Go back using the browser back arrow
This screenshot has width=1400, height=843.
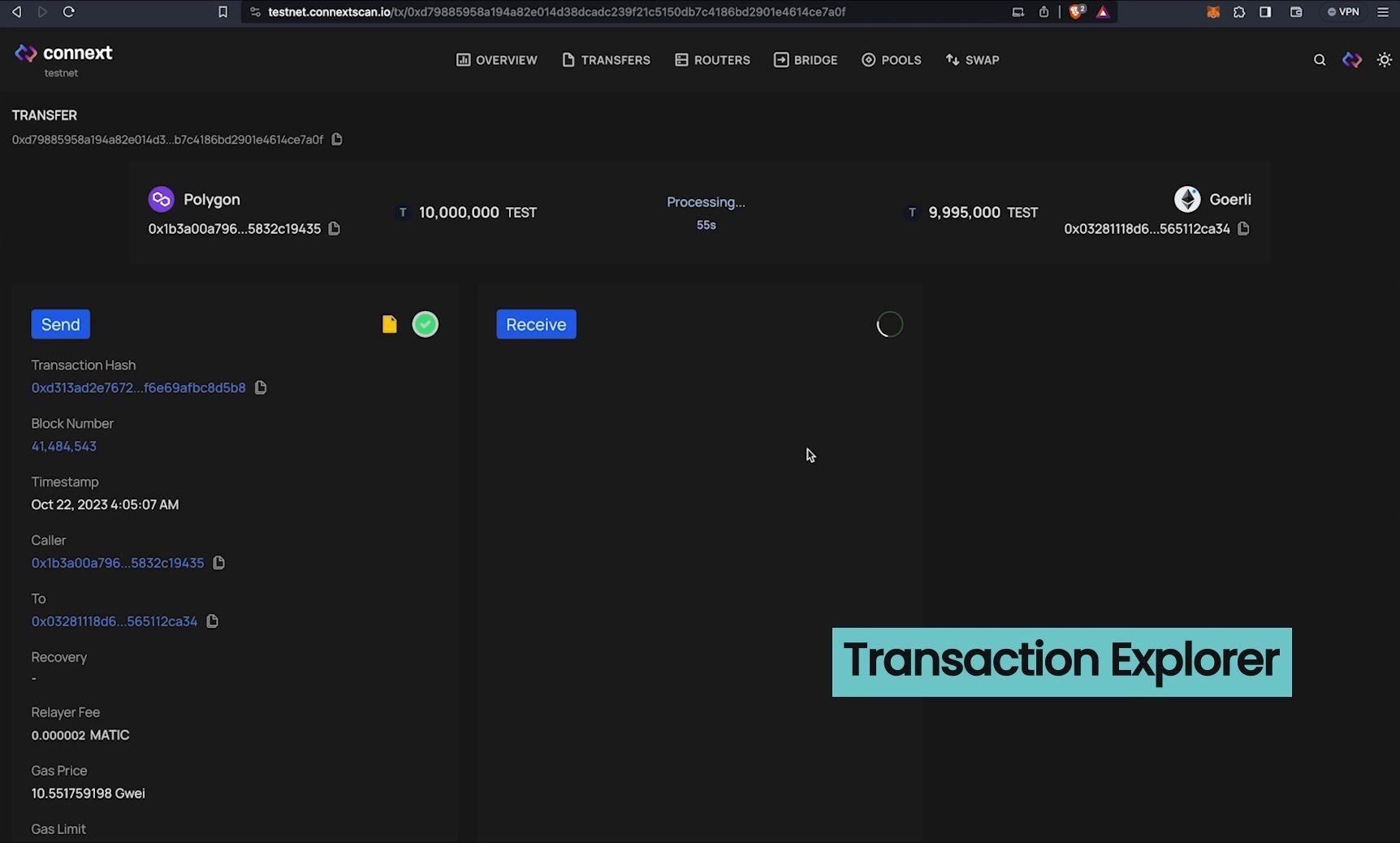coord(16,12)
